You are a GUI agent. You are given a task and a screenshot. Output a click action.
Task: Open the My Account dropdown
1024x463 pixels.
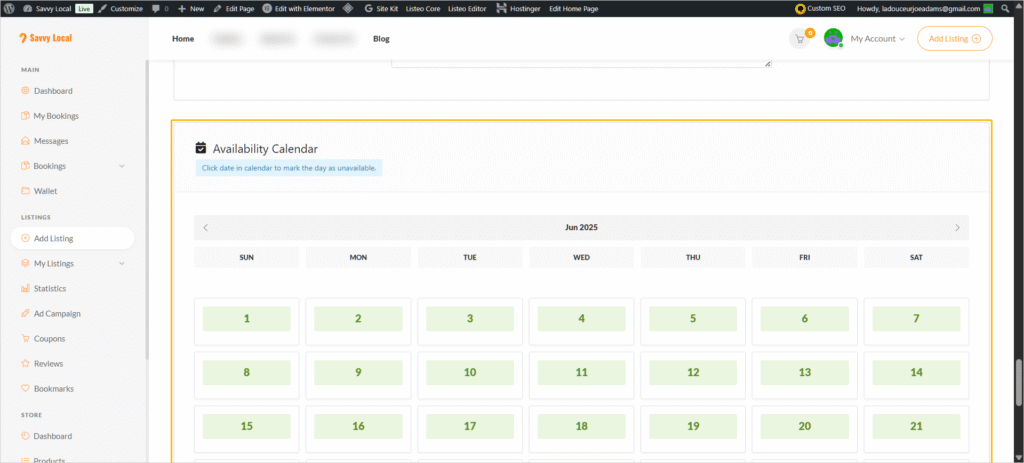click(x=877, y=39)
